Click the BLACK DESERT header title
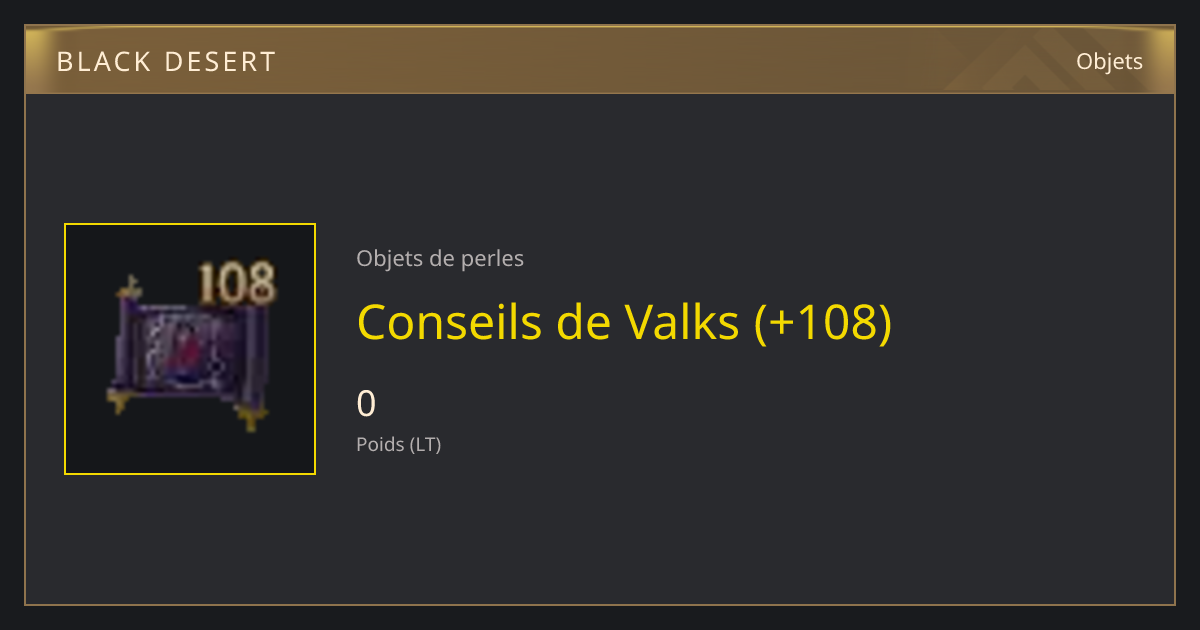 point(166,62)
